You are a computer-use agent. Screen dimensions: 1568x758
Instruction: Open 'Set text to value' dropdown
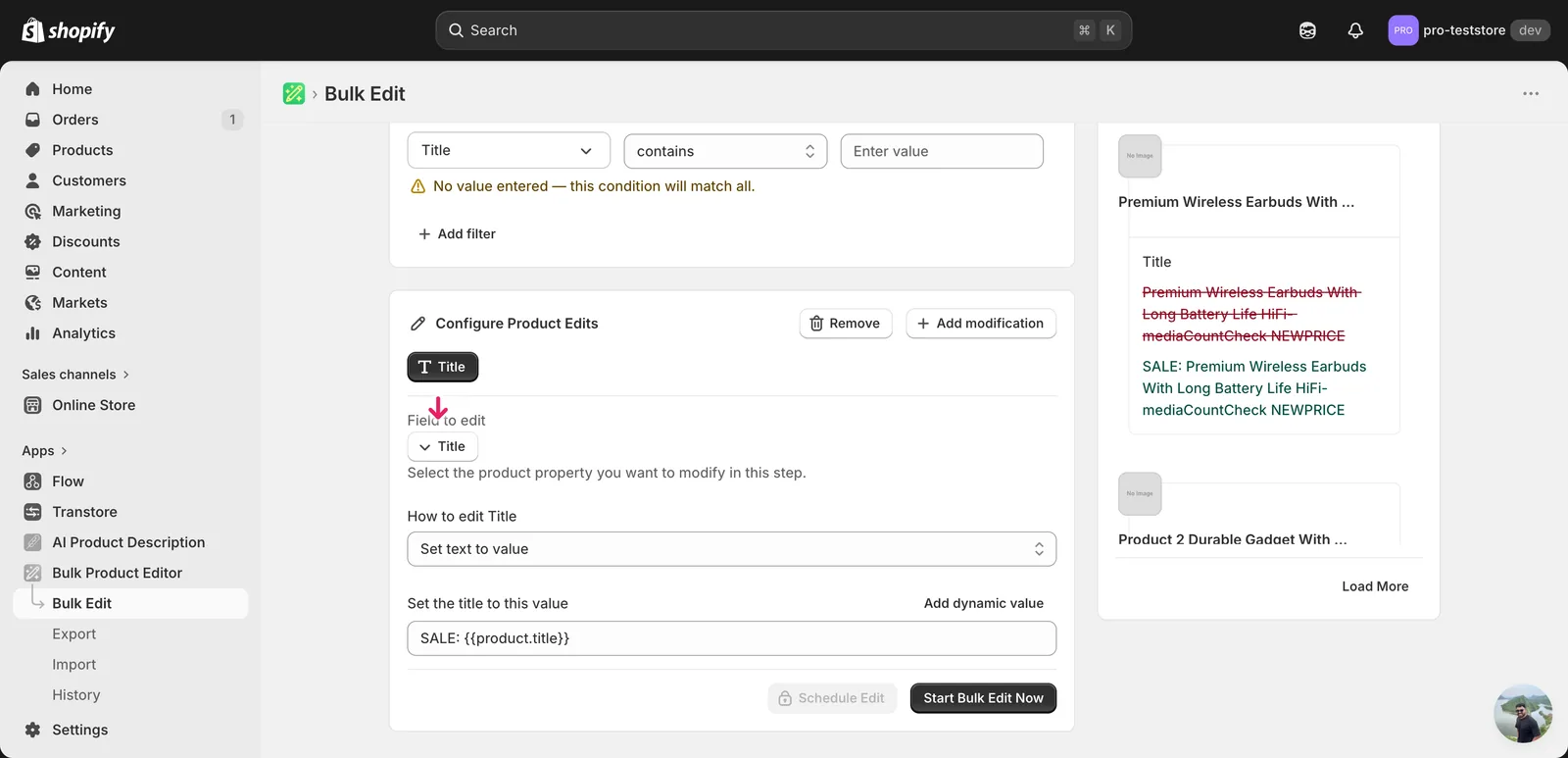(x=732, y=549)
